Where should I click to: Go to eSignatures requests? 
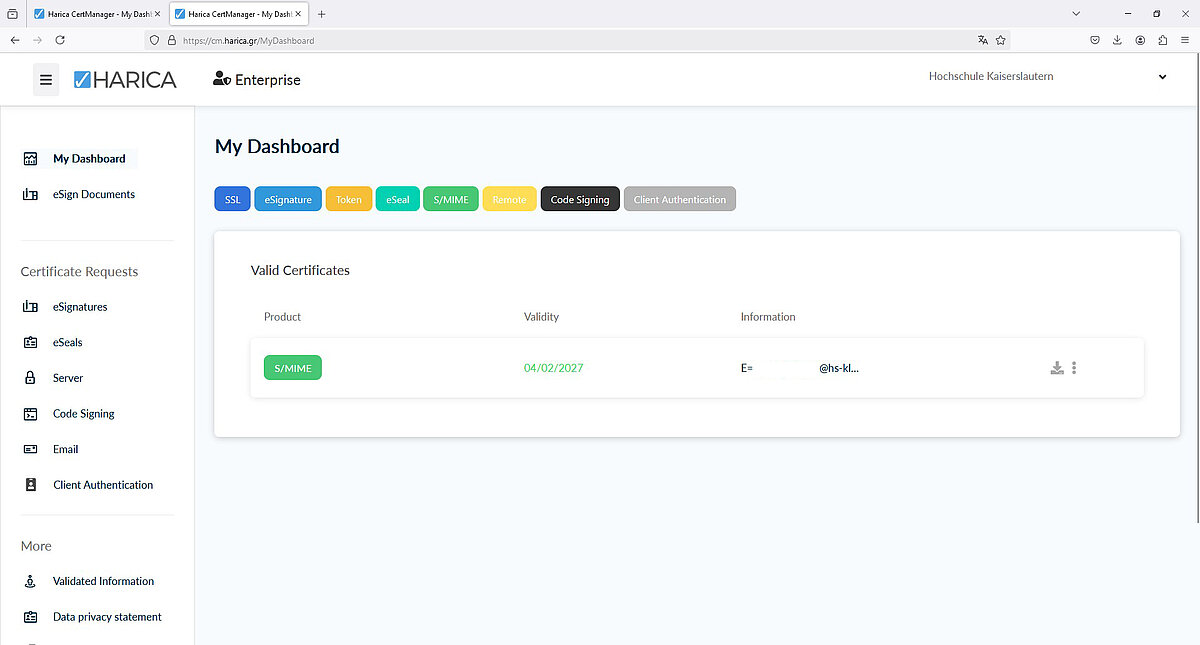coord(80,307)
